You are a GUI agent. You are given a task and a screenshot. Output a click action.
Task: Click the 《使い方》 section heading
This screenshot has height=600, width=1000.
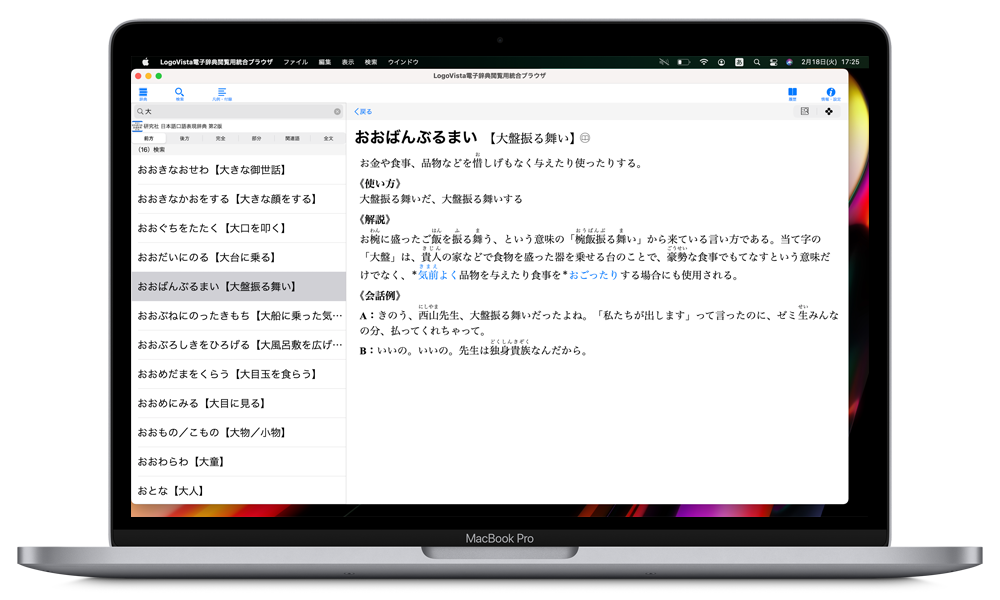coord(379,184)
